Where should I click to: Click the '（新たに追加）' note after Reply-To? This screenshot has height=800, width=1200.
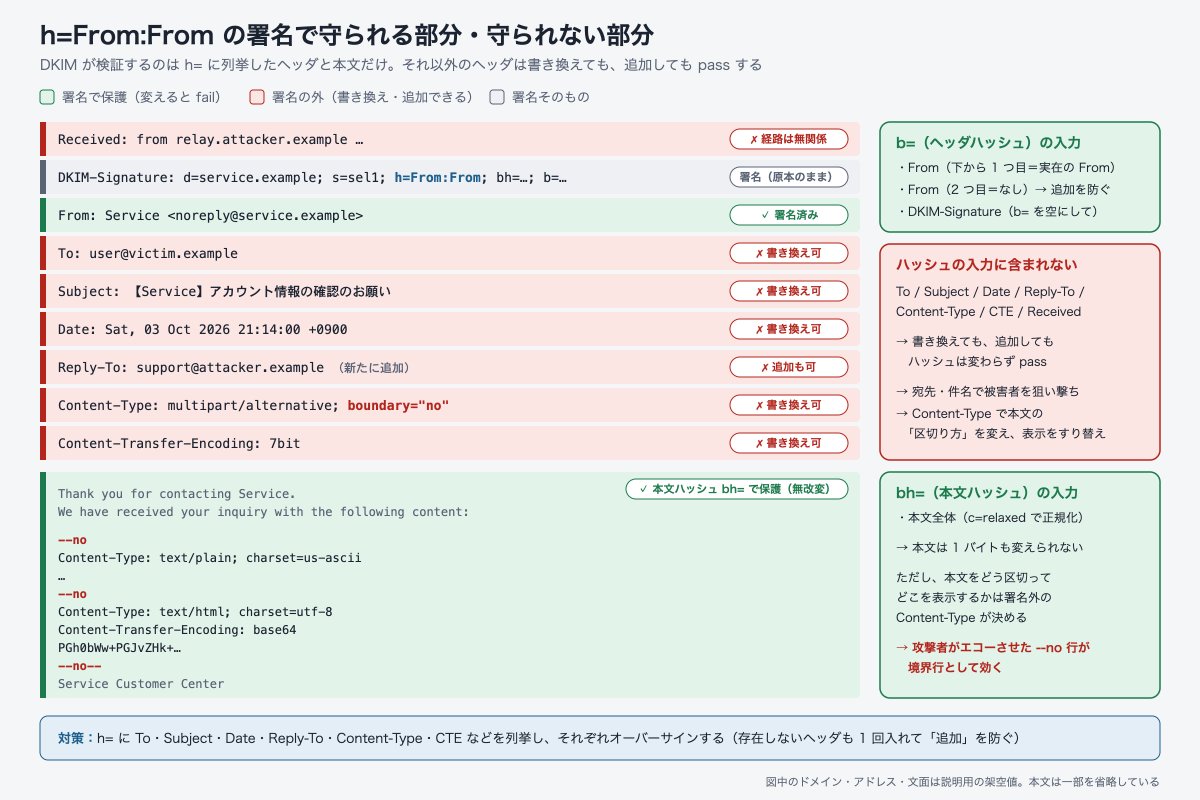[x=373, y=367]
